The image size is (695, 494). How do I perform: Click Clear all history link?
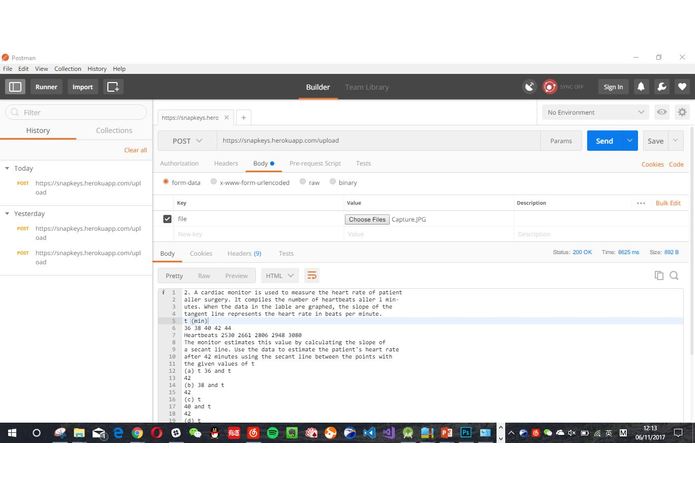pyautogui.click(x=135, y=150)
